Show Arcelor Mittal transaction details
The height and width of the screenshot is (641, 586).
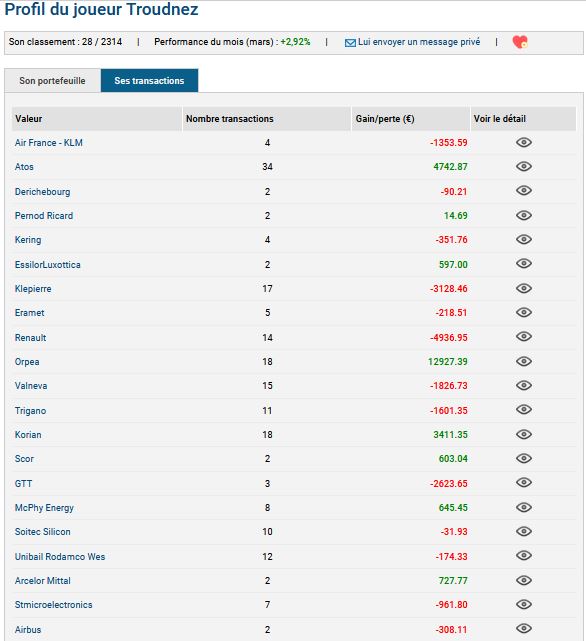tap(523, 580)
